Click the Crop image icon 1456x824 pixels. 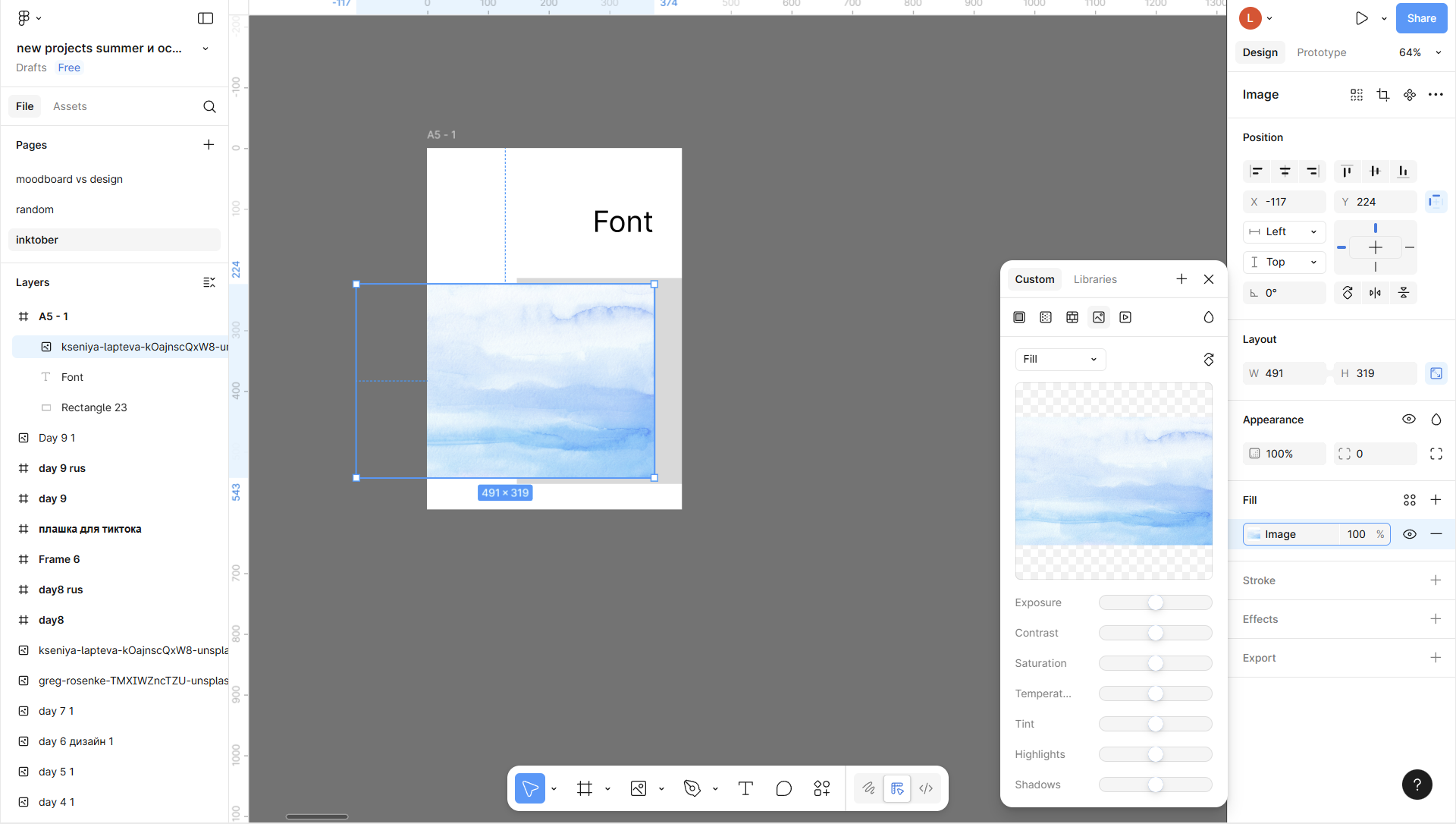click(x=1382, y=95)
